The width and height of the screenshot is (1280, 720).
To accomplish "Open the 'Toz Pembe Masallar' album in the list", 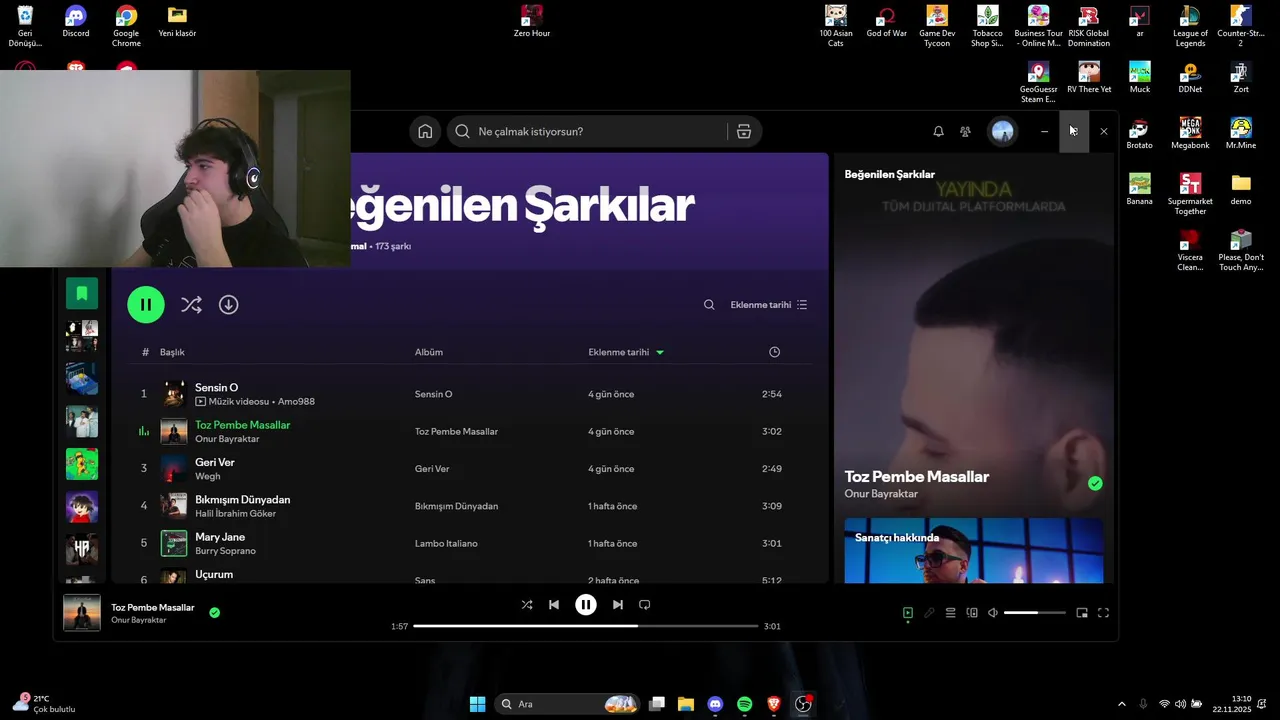I will point(456,432).
